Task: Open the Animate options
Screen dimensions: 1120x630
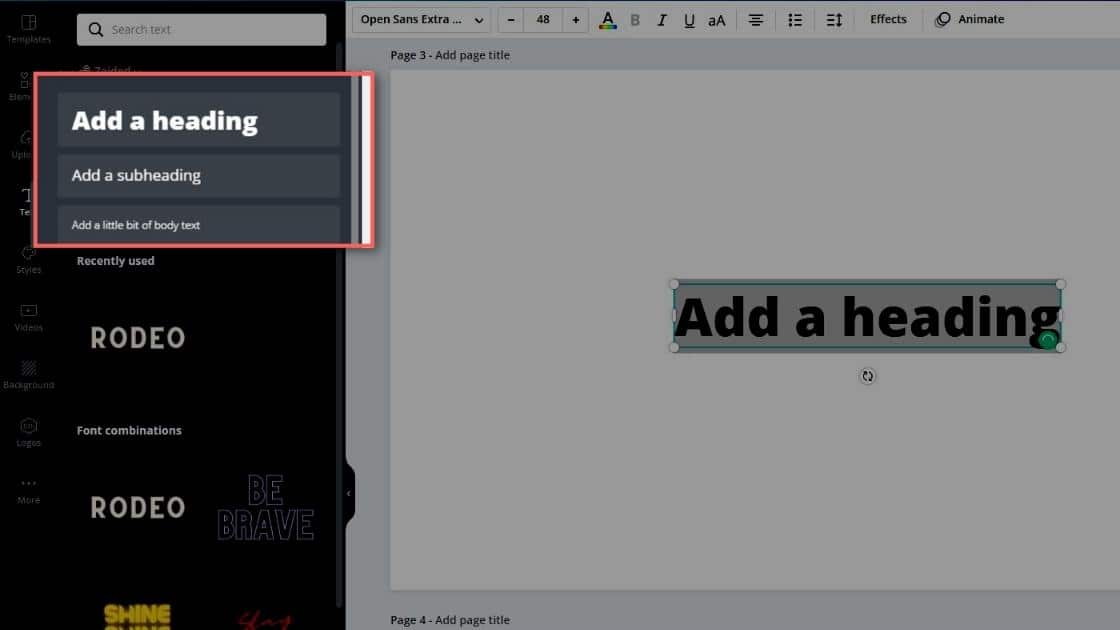Action: [x=969, y=19]
